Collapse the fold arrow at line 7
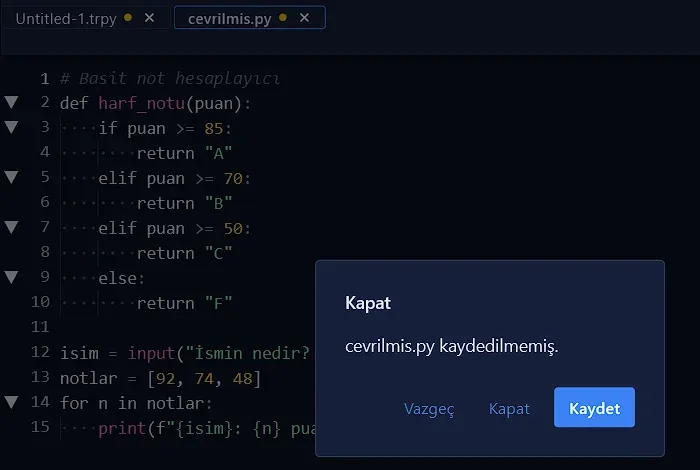The height and width of the screenshot is (470, 700). click(x=11, y=227)
